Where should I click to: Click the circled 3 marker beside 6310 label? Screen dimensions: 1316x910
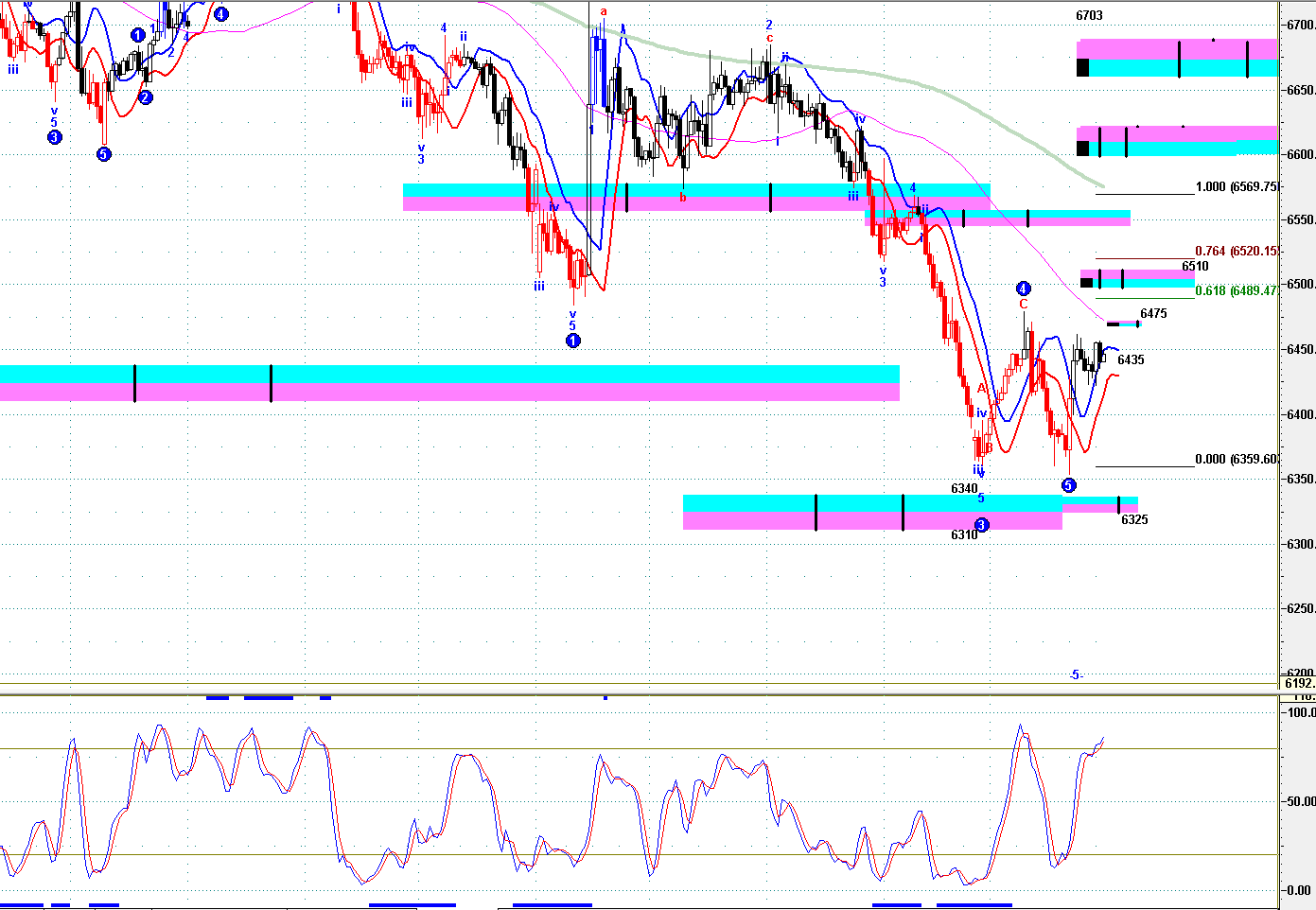[x=981, y=525]
